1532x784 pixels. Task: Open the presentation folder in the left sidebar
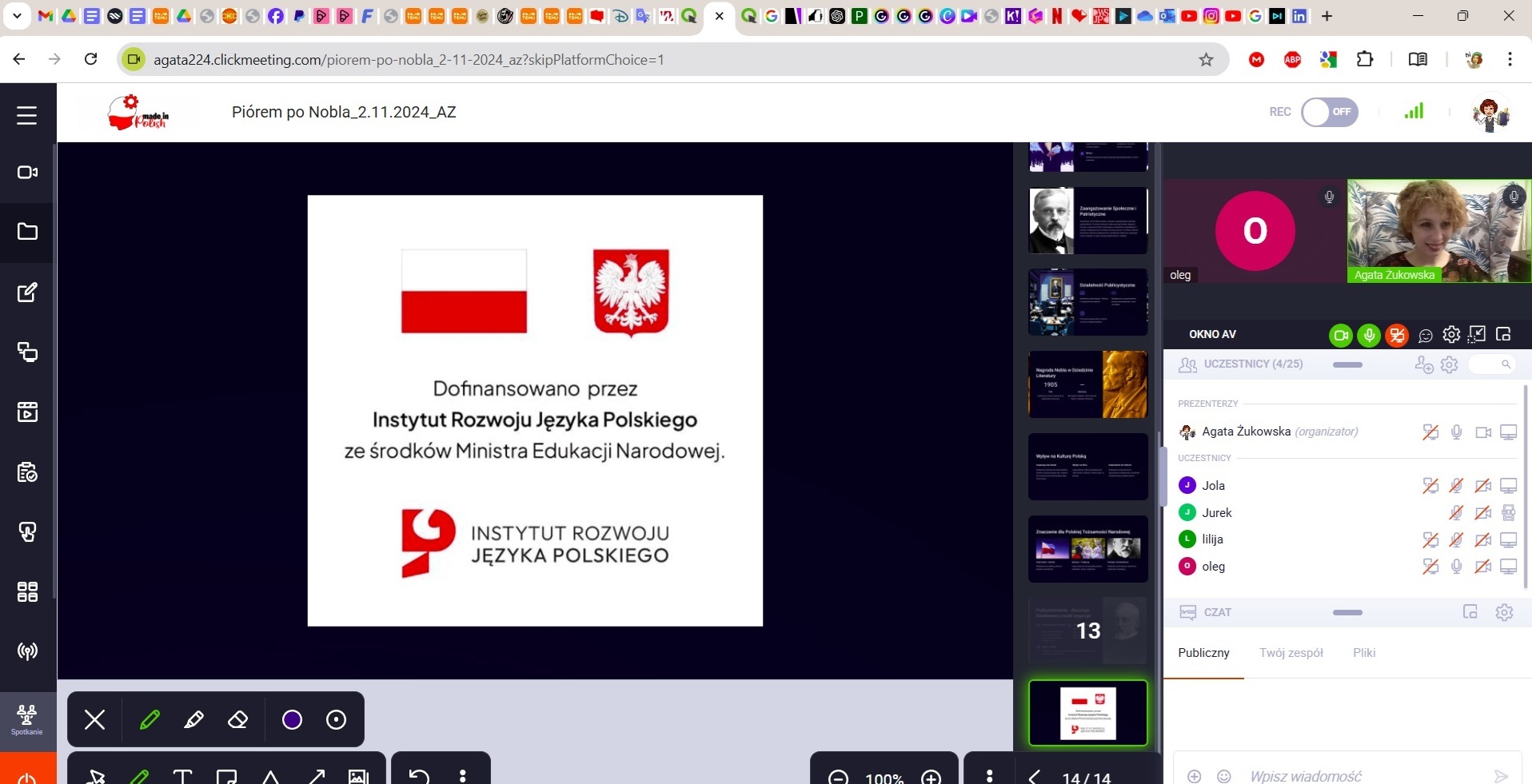point(27,232)
